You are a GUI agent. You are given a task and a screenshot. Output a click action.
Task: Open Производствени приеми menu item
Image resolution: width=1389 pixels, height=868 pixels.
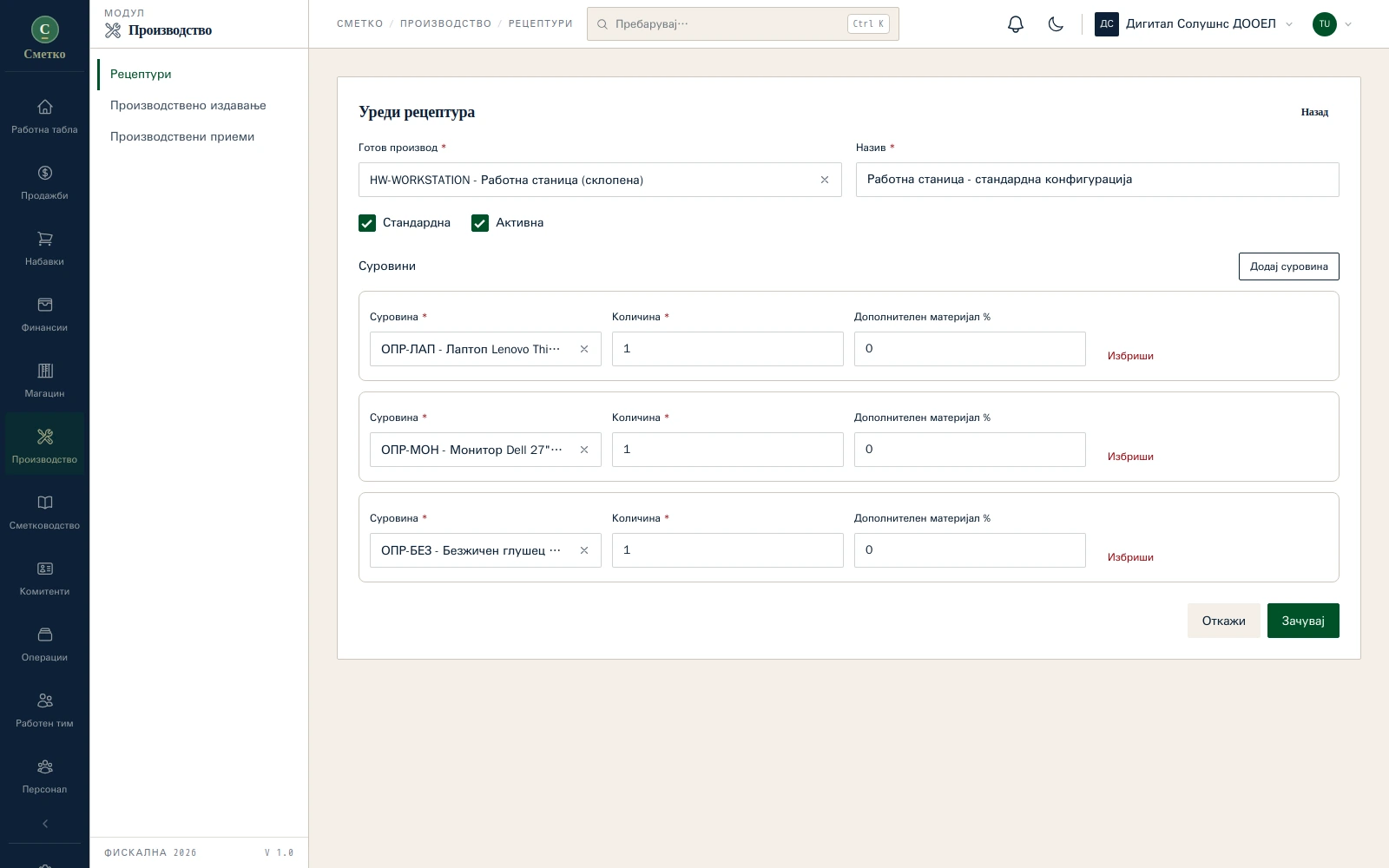tap(182, 137)
